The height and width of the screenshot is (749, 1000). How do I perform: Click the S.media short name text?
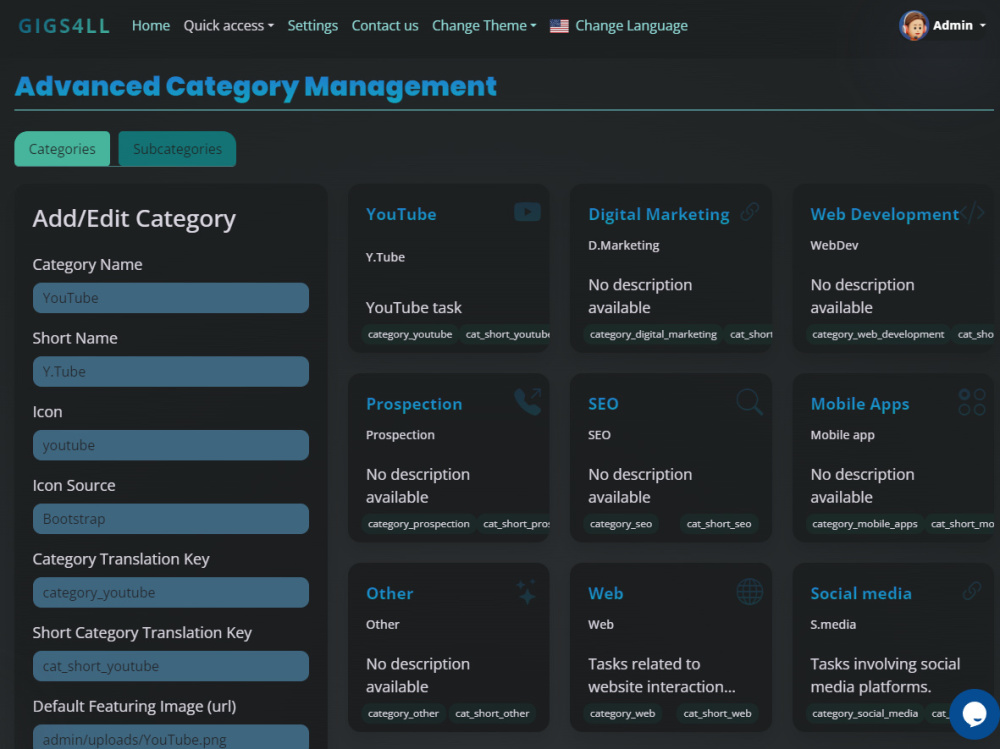833,625
